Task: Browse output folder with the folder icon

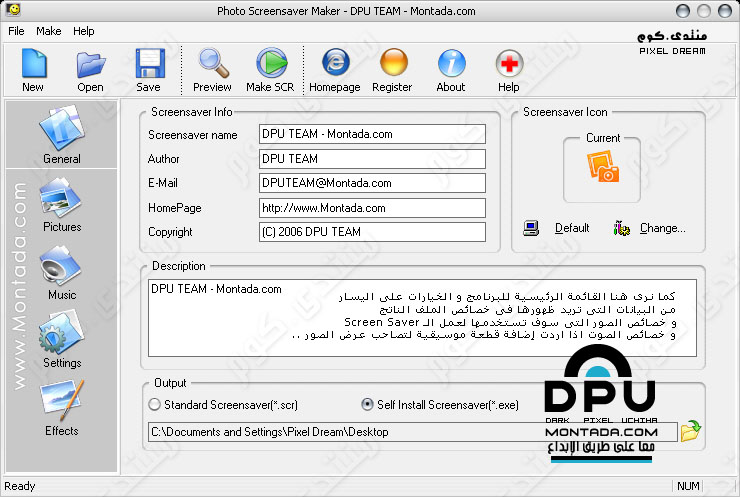Action: point(690,432)
